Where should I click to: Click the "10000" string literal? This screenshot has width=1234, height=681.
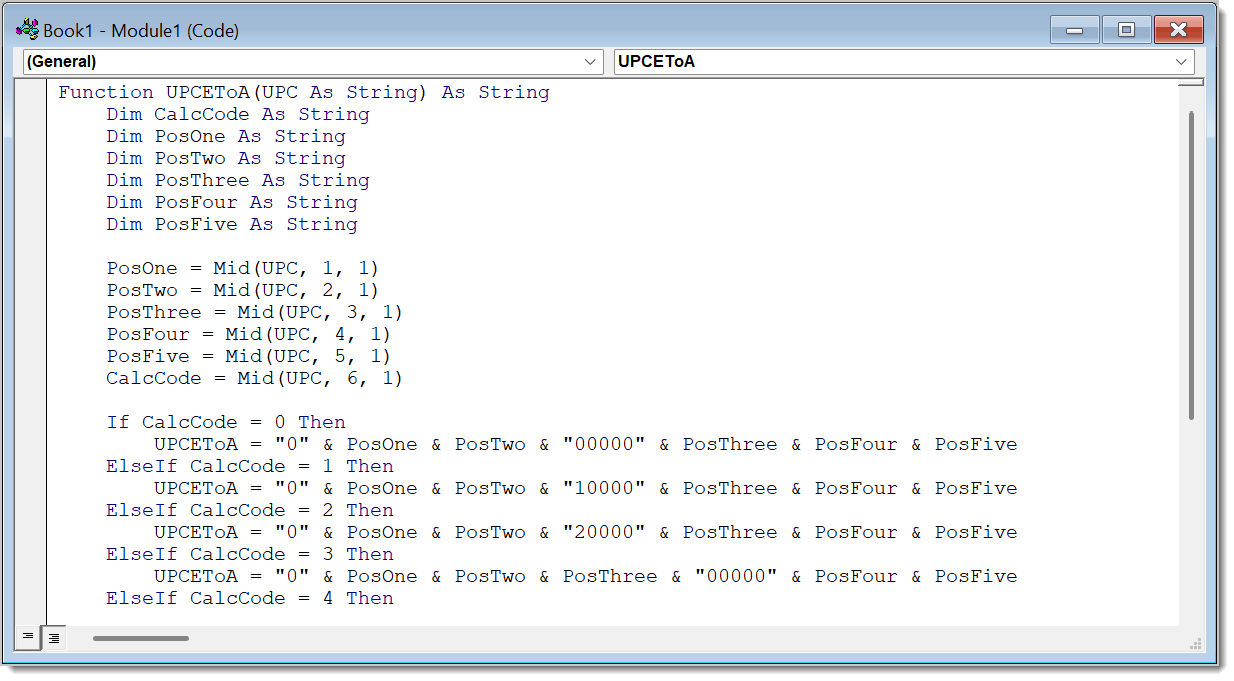(x=604, y=488)
